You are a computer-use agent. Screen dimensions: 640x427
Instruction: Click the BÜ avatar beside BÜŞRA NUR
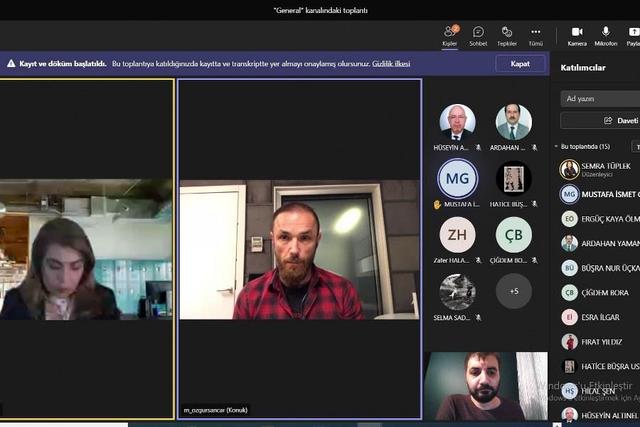tap(569, 268)
